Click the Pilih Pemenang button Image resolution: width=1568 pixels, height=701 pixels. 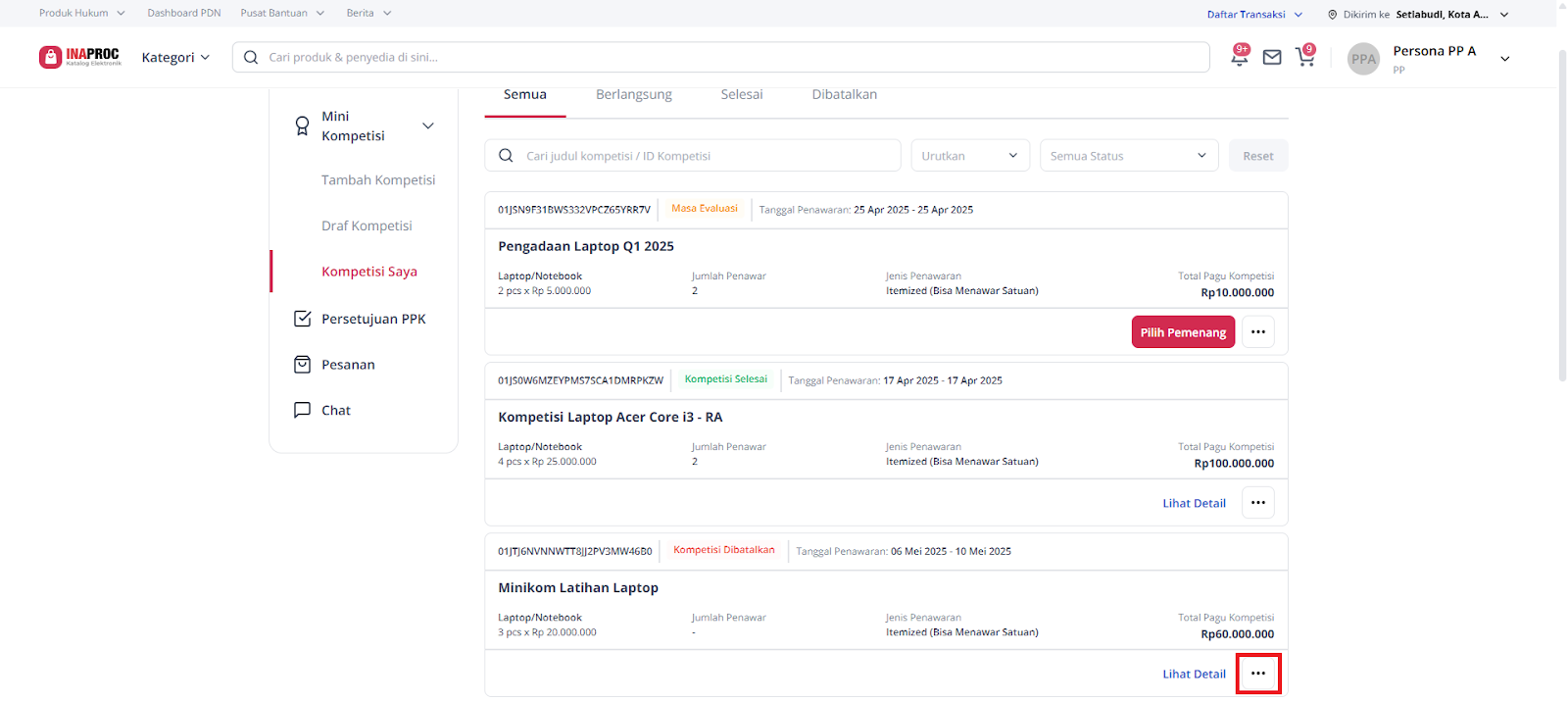tap(1183, 332)
